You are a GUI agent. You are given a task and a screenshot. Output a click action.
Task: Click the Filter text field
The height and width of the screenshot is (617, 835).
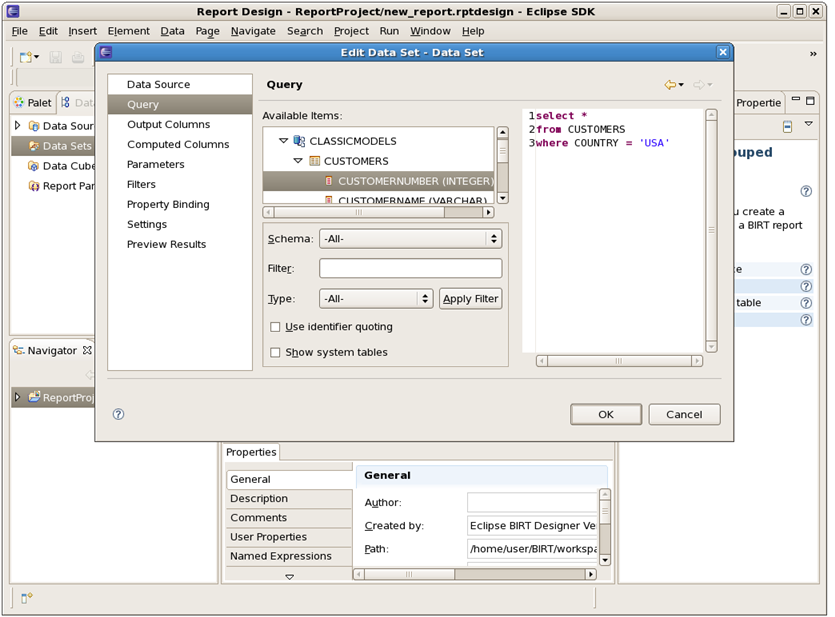point(411,268)
